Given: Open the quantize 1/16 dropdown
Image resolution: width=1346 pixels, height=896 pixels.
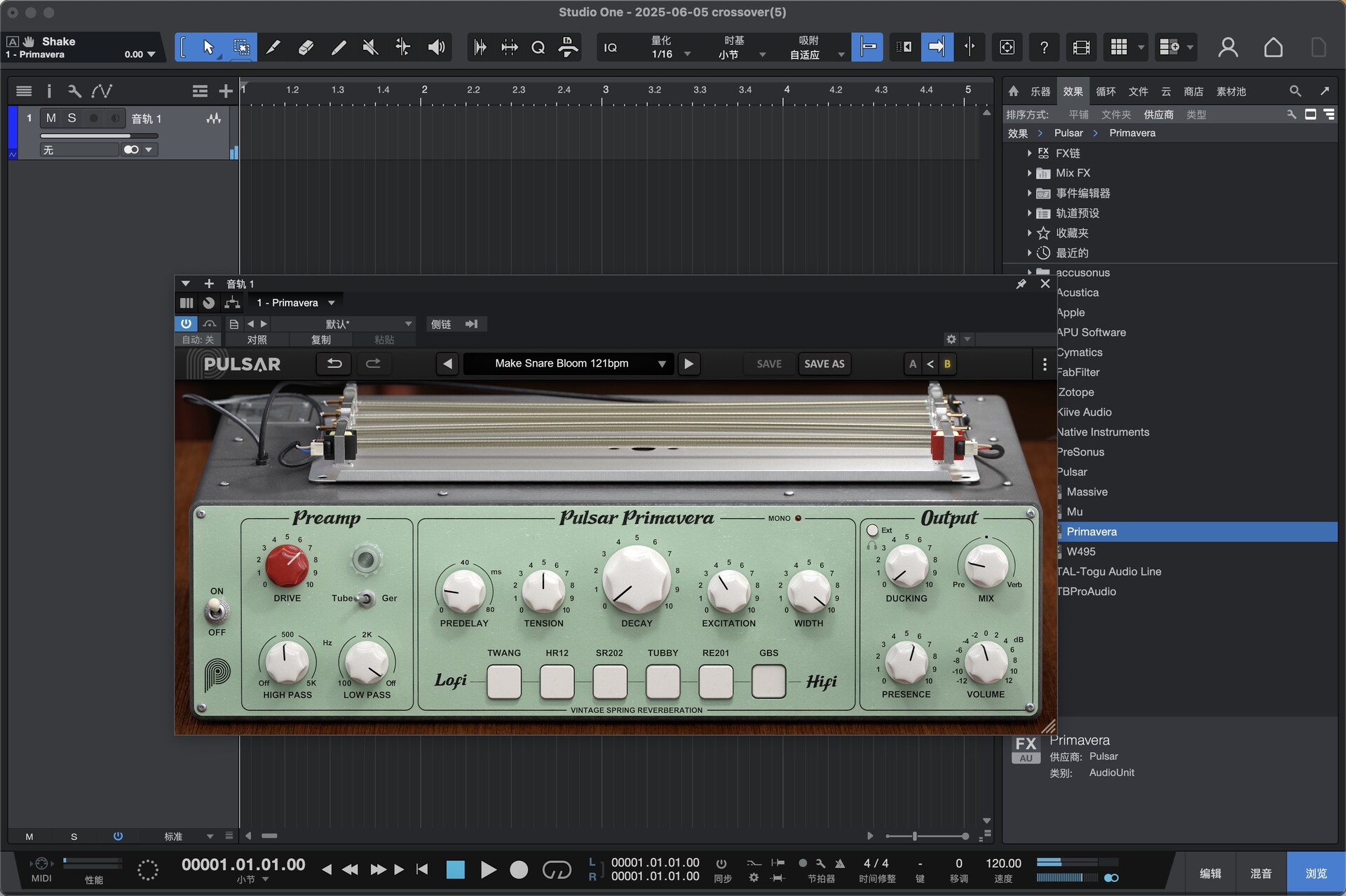Looking at the screenshot, I should click(670, 54).
